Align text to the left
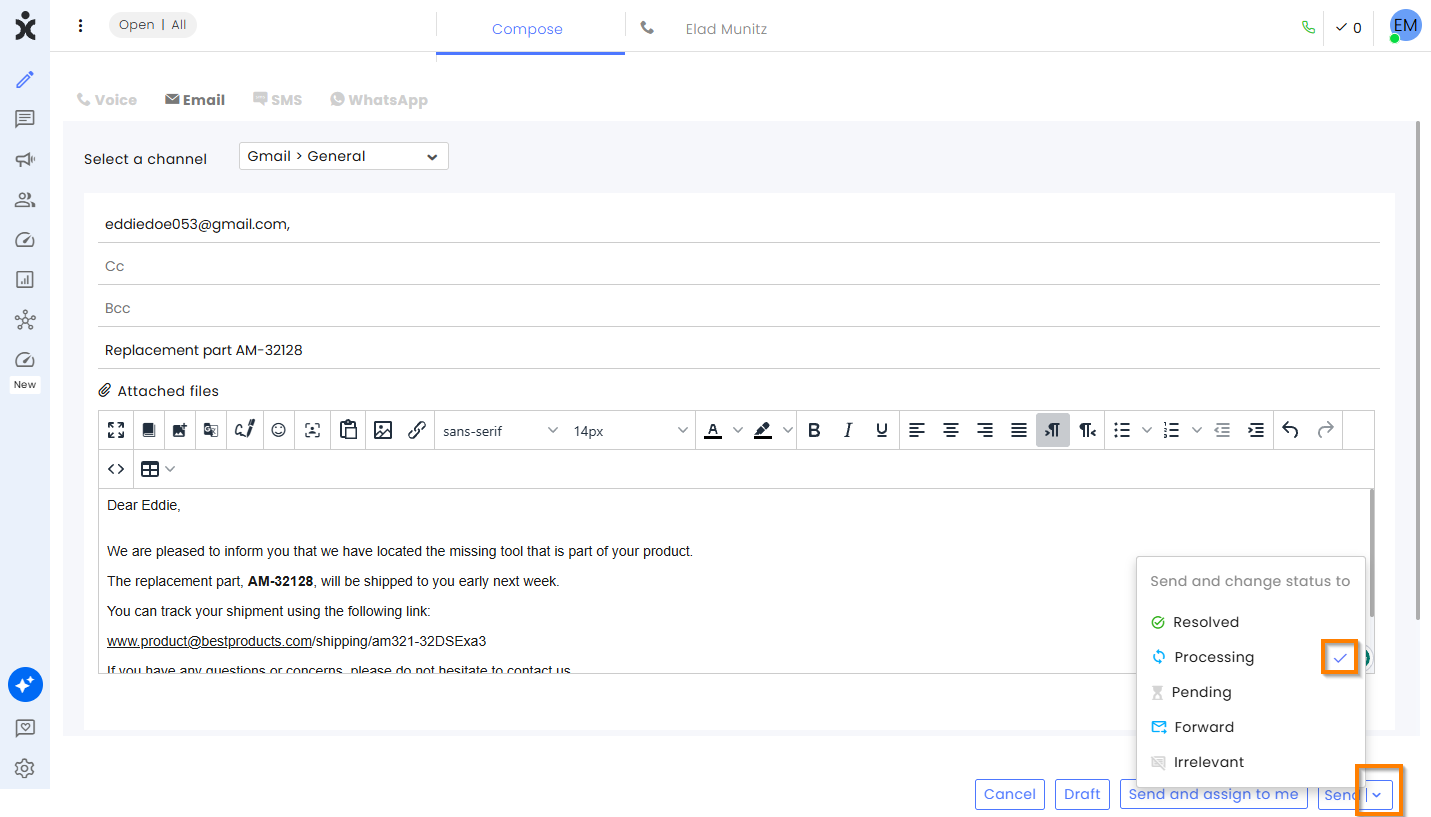 (x=917, y=430)
